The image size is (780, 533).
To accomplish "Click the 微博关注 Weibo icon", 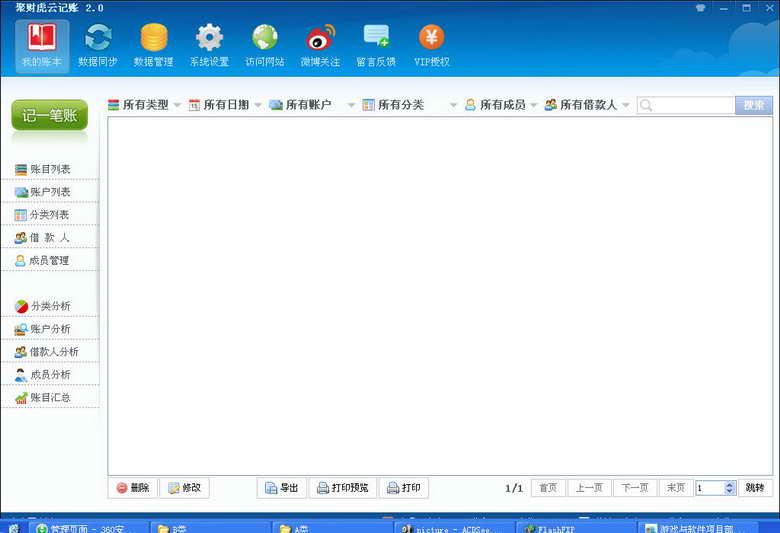I will 320,45.
